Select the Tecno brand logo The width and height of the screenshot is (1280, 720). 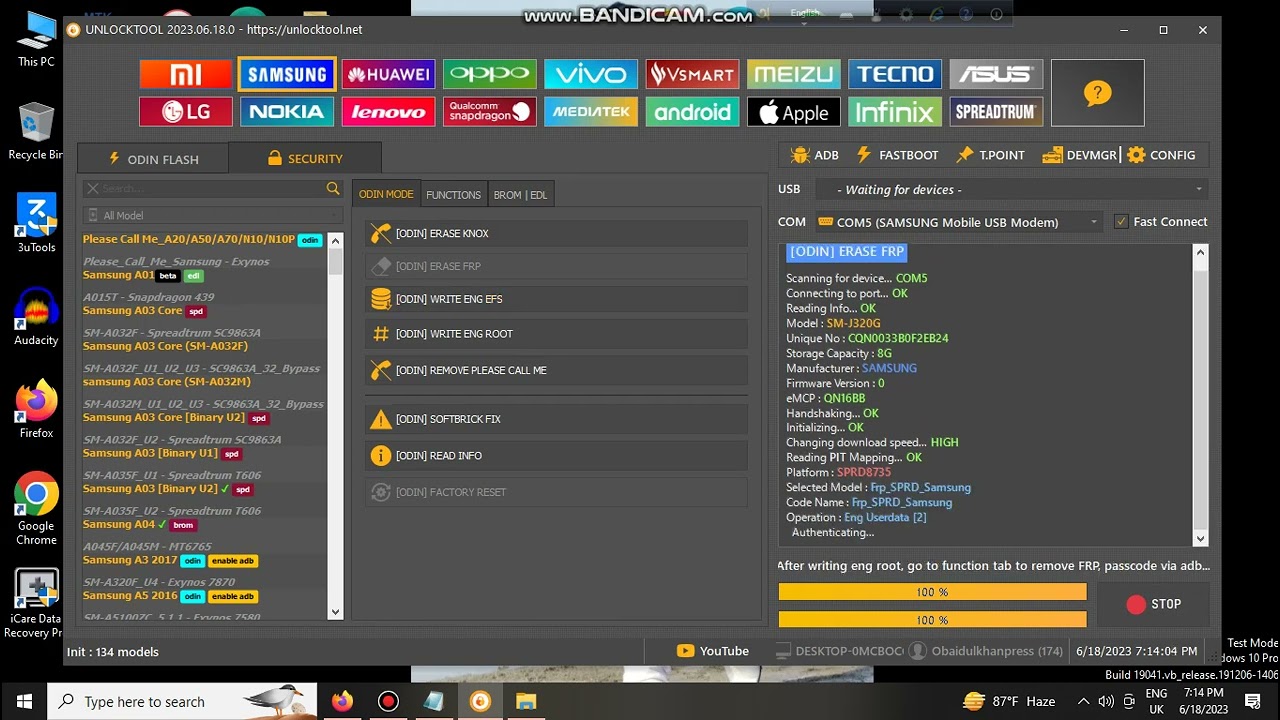895,74
